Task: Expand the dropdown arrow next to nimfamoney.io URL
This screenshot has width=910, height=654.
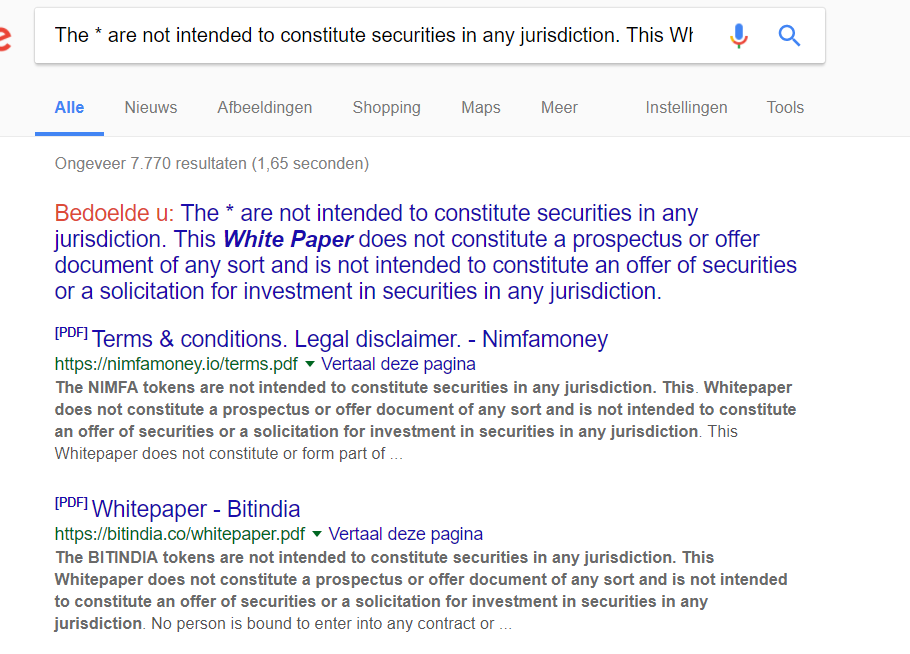Action: pyautogui.click(x=310, y=364)
